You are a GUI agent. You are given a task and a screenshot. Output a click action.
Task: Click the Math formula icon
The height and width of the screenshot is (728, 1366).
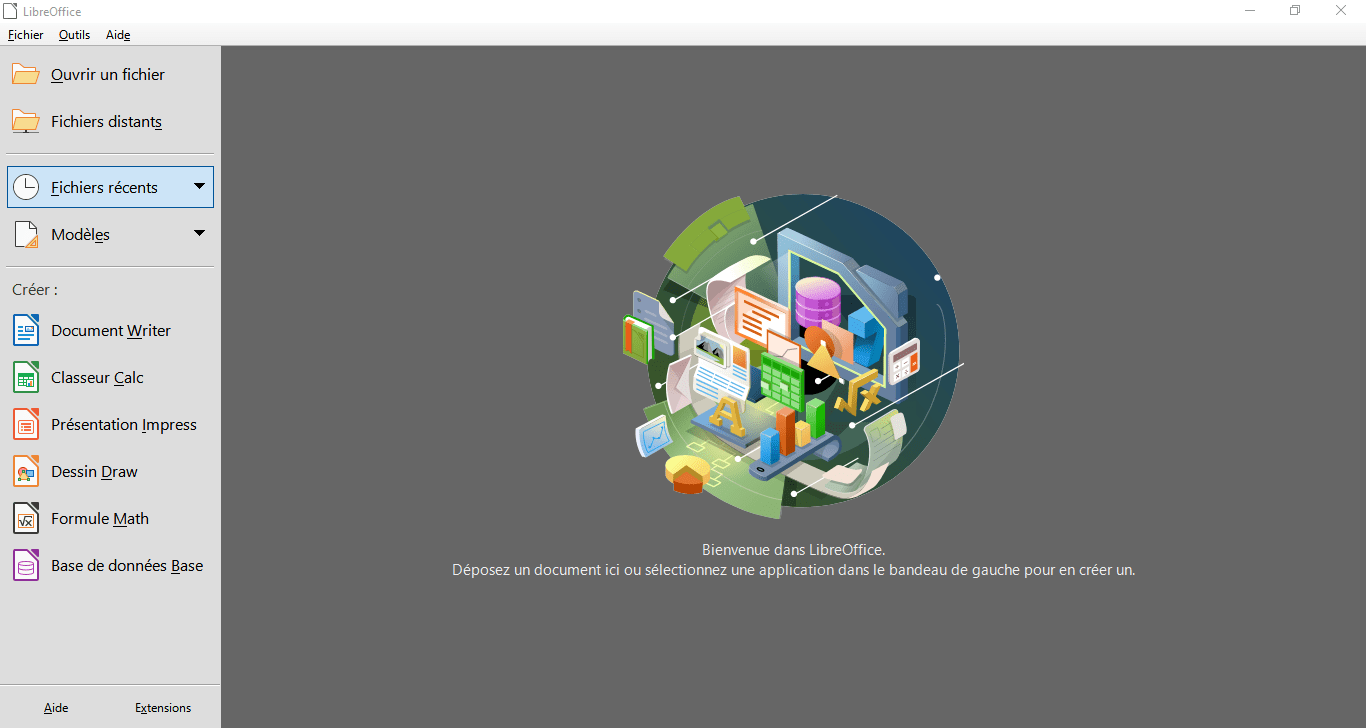coord(26,518)
